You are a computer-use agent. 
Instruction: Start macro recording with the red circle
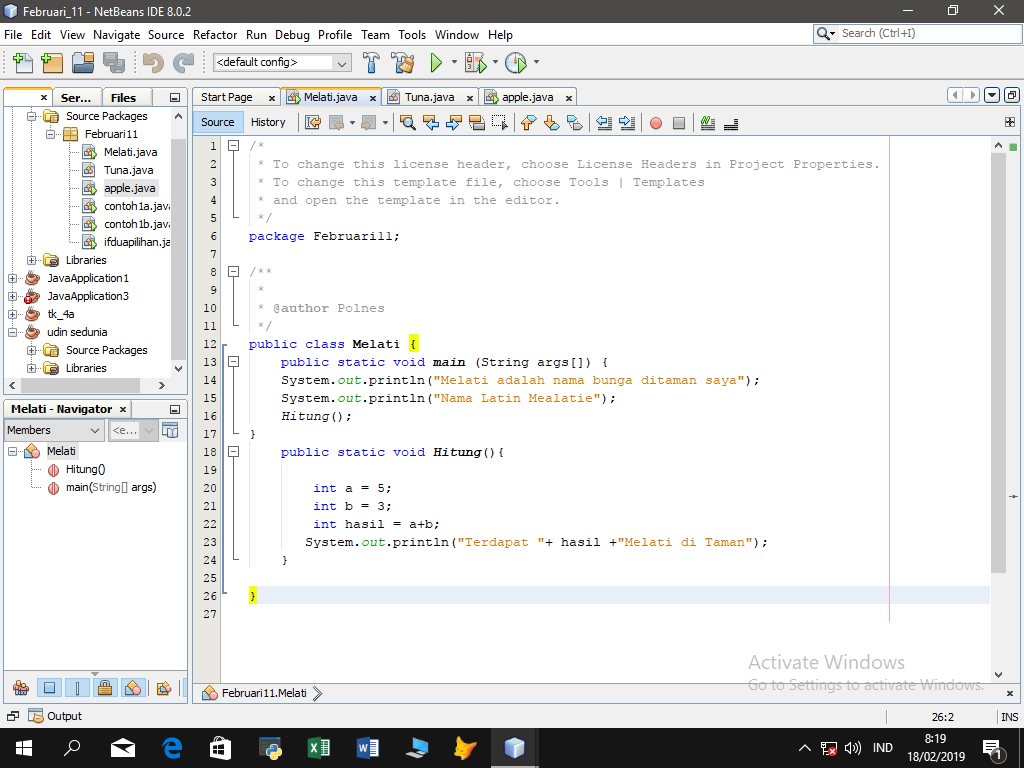[656, 123]
